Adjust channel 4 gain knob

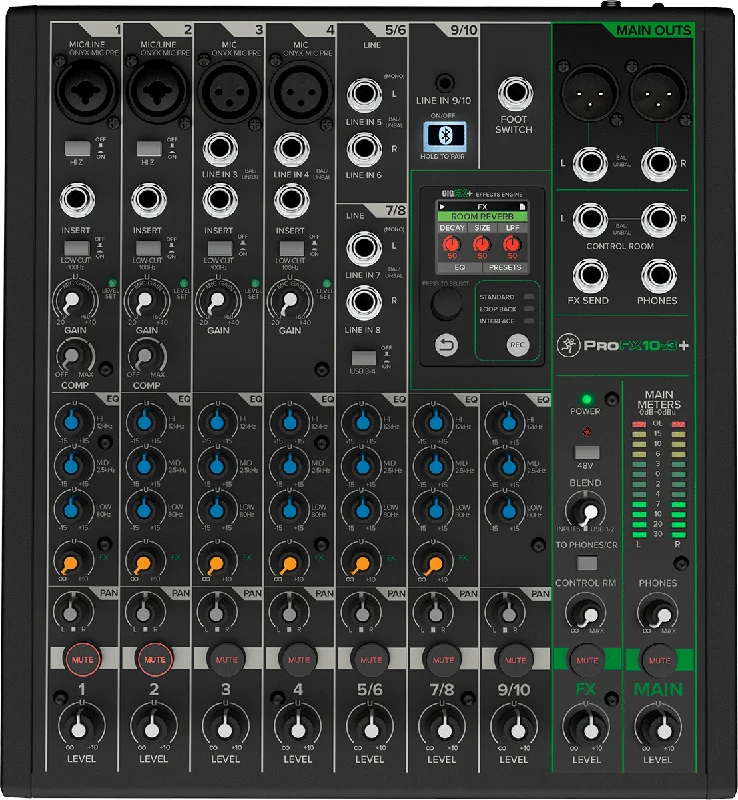pos(289,301)
